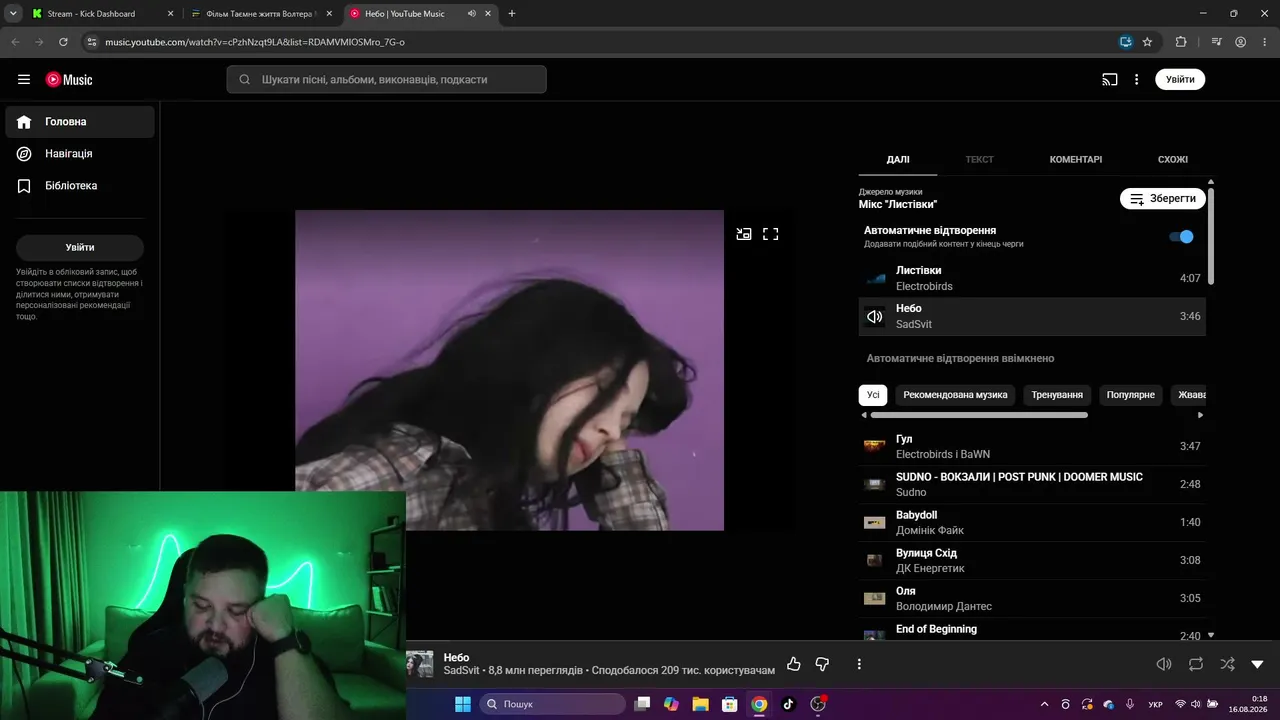Open browser media controls icon
This screenshot has width=1280, height=720.
pyautogui.click(x=1216, y=42)
